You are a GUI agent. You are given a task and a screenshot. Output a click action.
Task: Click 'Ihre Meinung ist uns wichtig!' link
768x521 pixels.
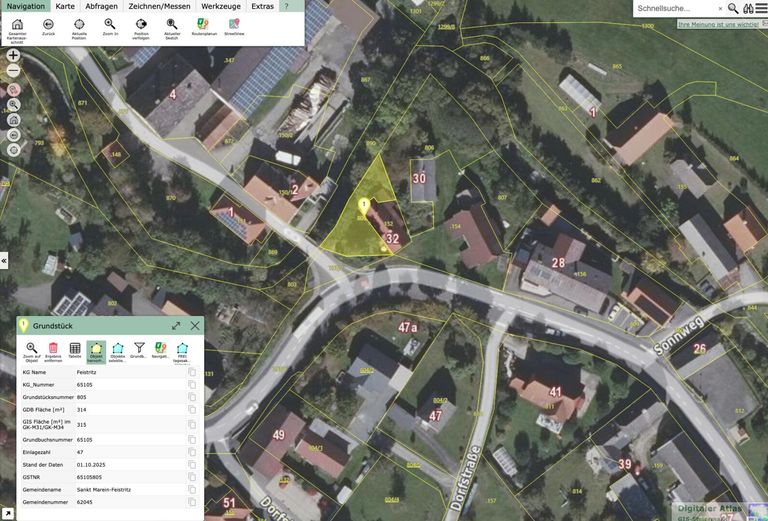717,23
